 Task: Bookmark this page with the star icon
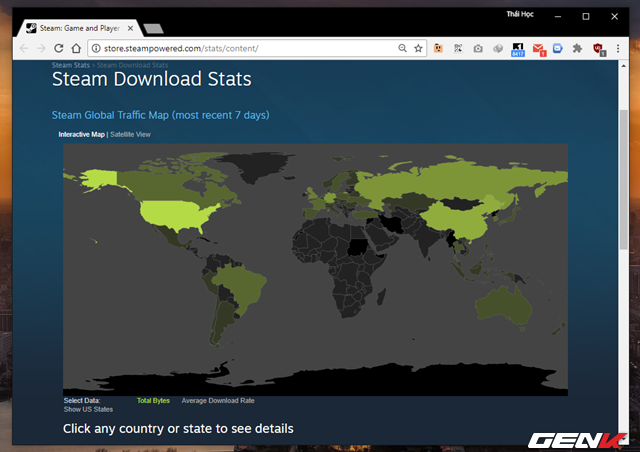tap(418, 48)
